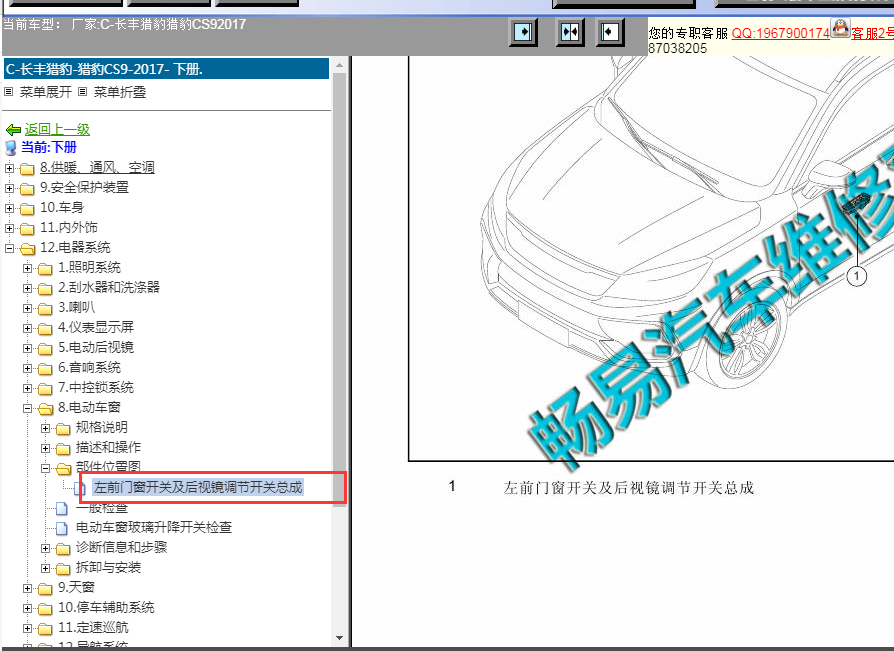The width and height of the screenshot is (894, 651).
Task: Select 左前门窗开关及后视镜调节开关总成 tree item
Action: (x=197, y=488)
